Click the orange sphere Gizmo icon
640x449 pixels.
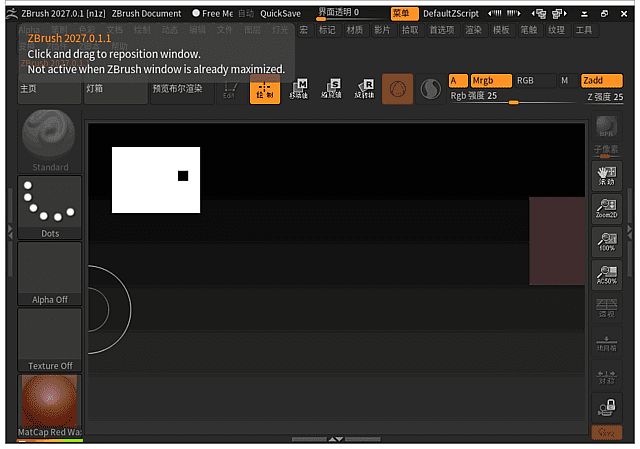(398, 89)
